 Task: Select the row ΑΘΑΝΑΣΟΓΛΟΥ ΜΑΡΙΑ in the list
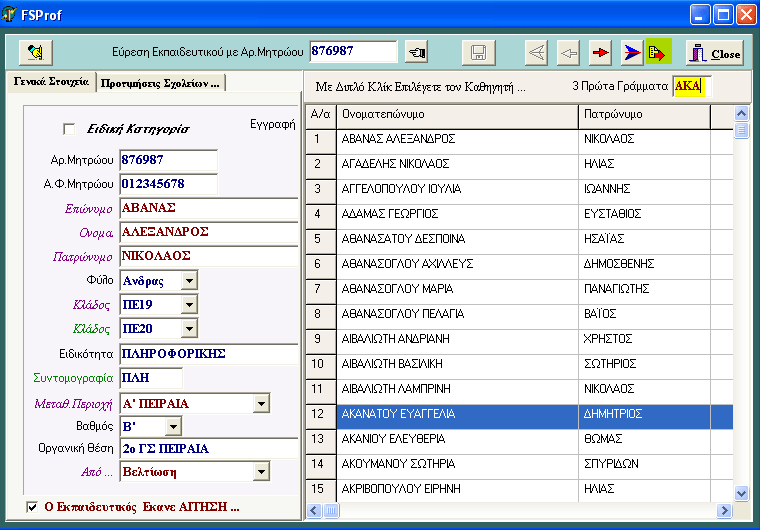pyautogui.click(x=398, y=289)
